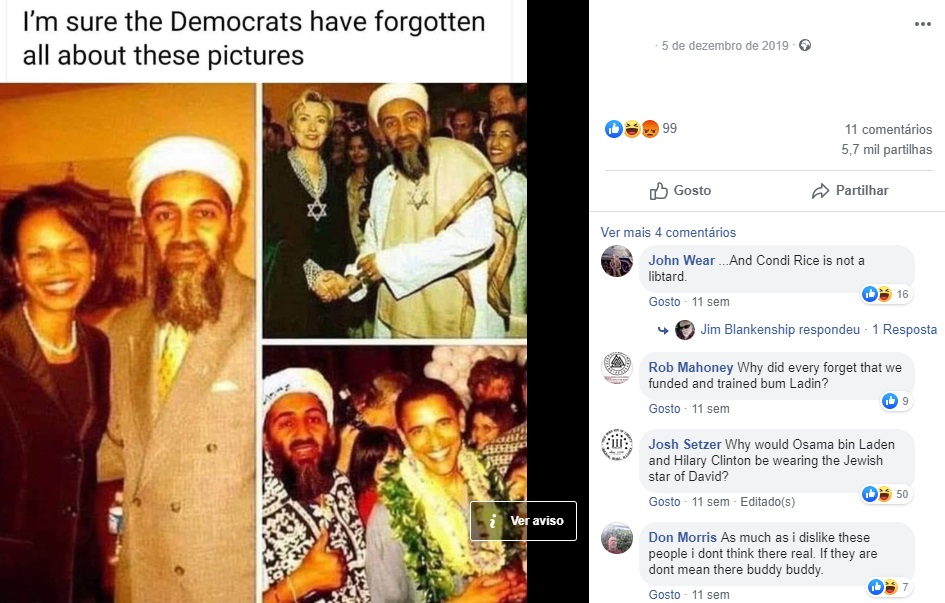
Task: Expand the "1 Resposta" thread under John Wear
Action: [905, 329]
